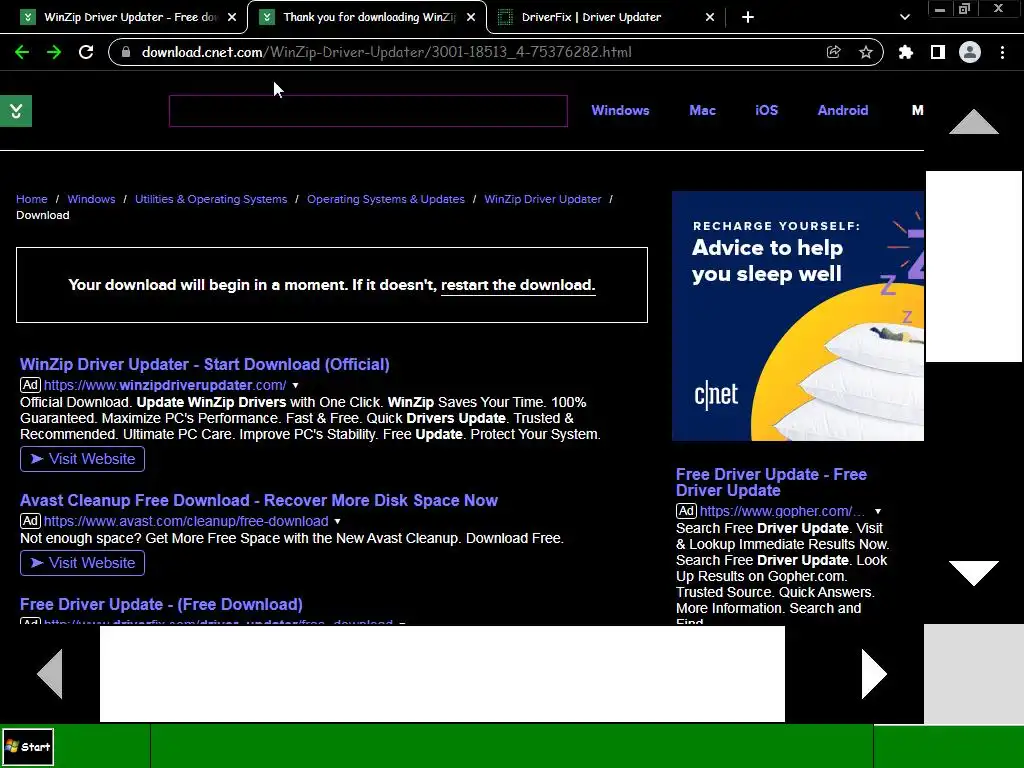The width and height of the screenshot is (1024, 768).
Task: Bookmark this page with the star icon
Action: 866,52
